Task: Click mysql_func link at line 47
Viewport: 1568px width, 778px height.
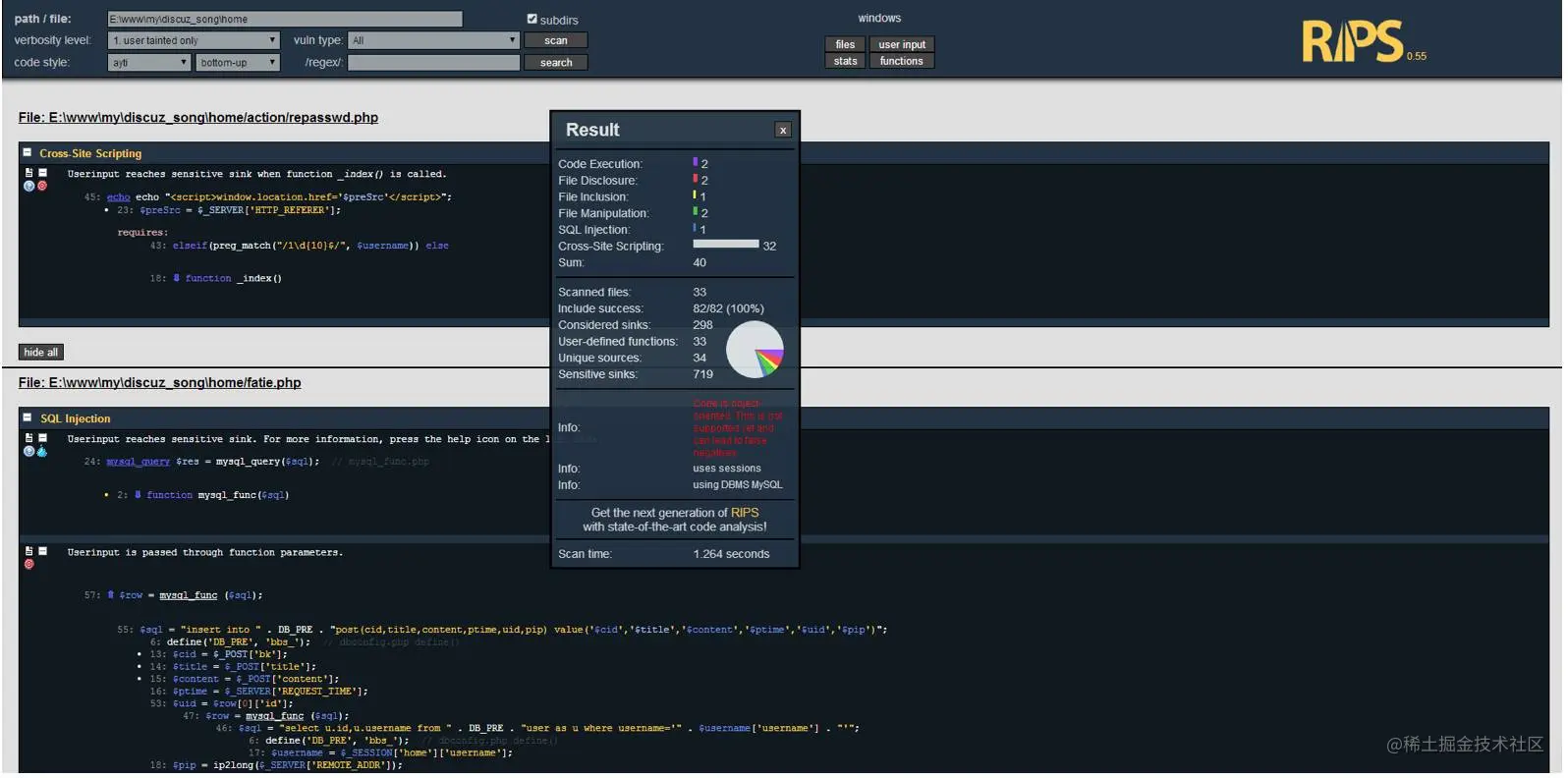Action: point(275,715)
